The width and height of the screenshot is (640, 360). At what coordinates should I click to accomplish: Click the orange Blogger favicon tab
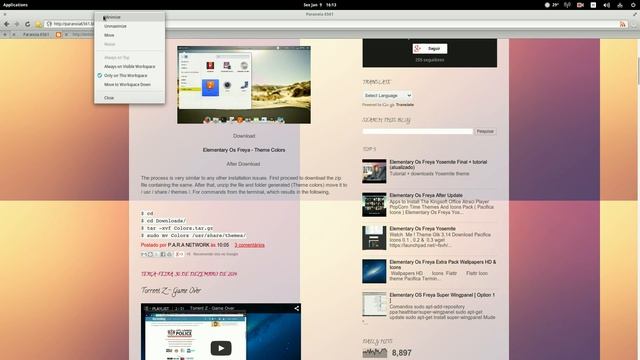[58, 35]
